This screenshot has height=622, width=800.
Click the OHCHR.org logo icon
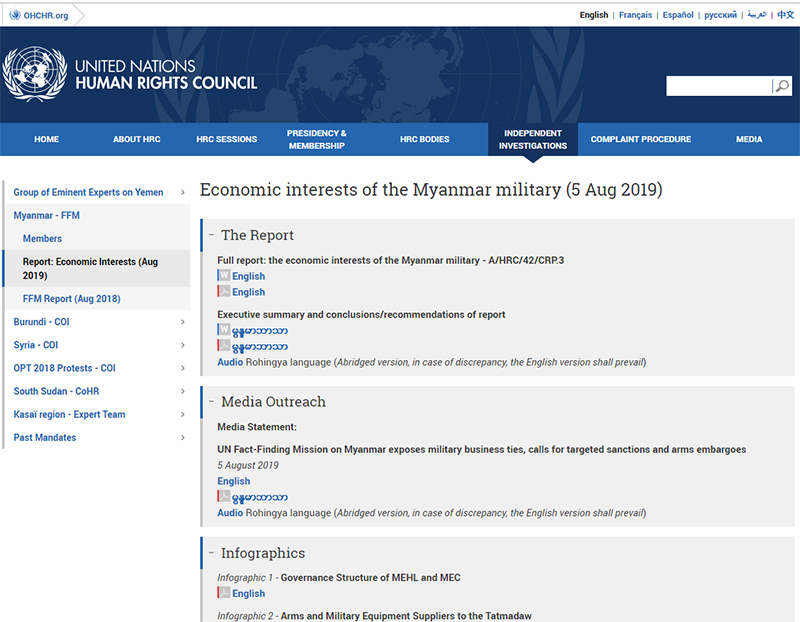tap(15, 15)
